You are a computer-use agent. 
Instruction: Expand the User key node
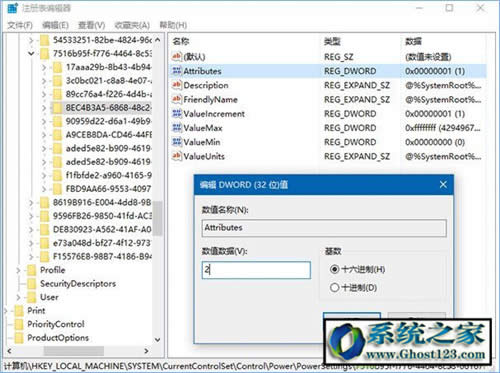(x=18, y=297)
